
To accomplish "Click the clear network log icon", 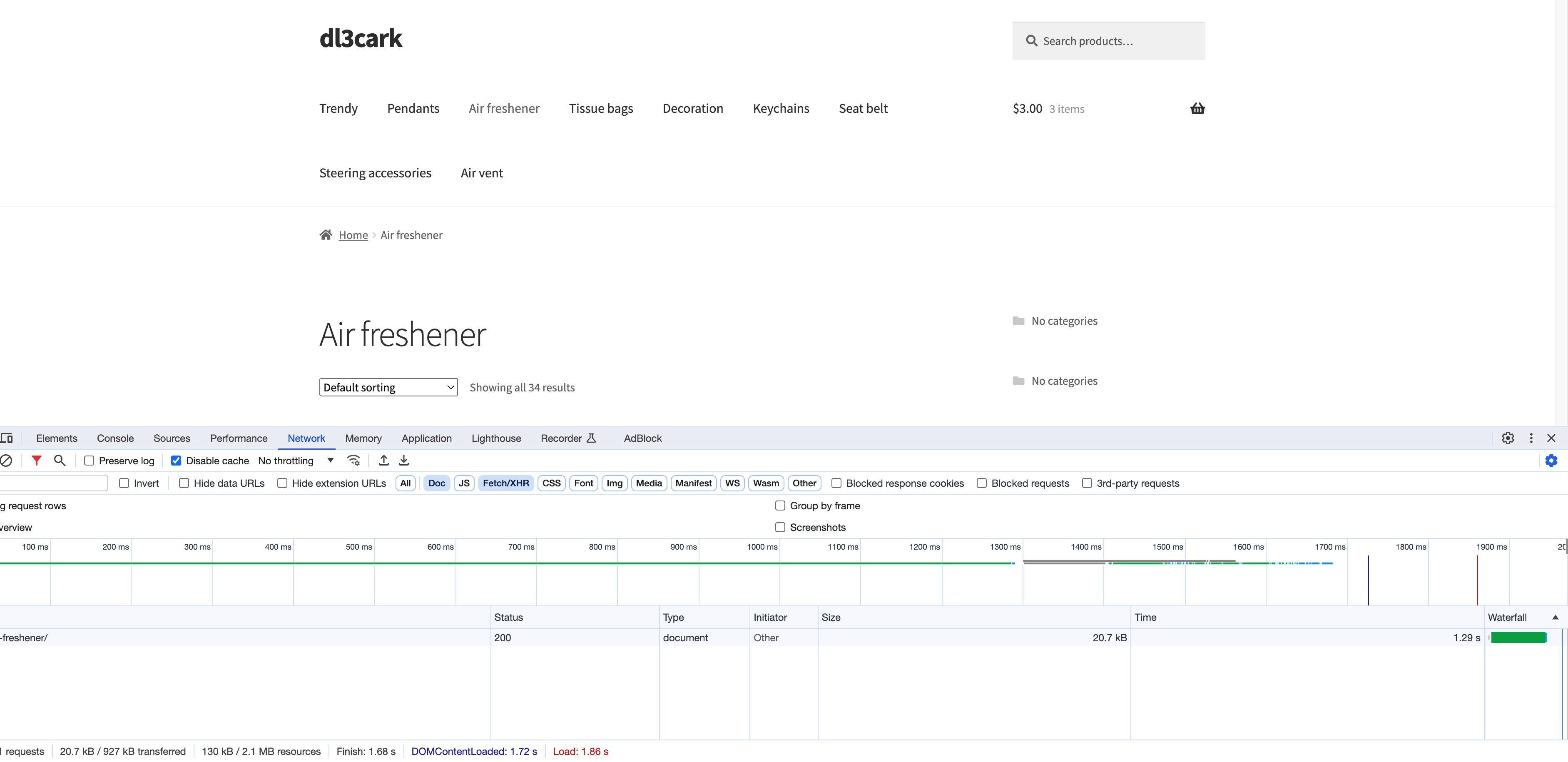I will 6,461.
